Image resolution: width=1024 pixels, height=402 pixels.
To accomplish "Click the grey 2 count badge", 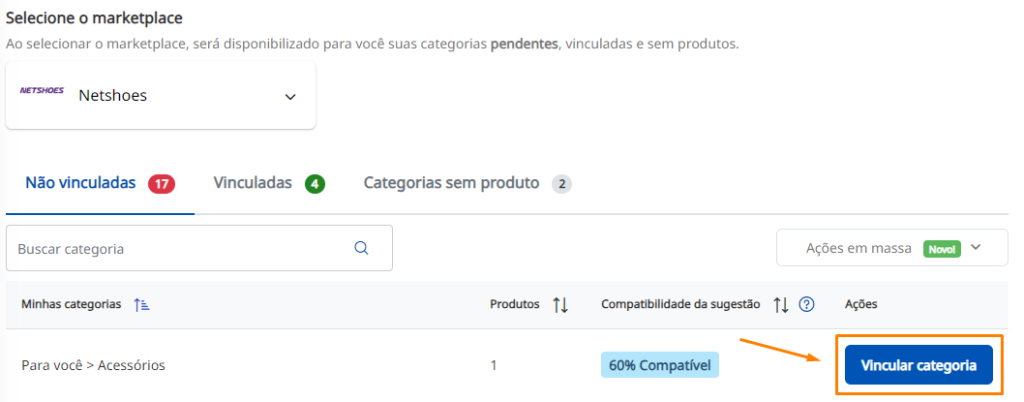I will [x=562, y=185].
